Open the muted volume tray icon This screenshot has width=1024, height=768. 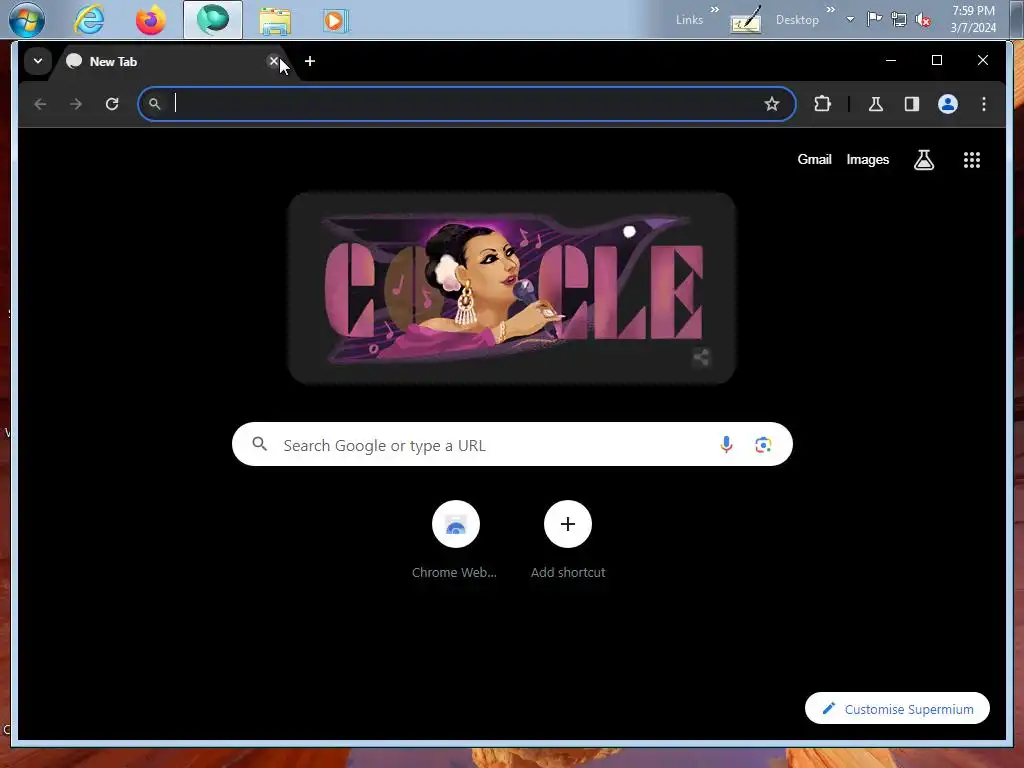[x=923, y=20]
